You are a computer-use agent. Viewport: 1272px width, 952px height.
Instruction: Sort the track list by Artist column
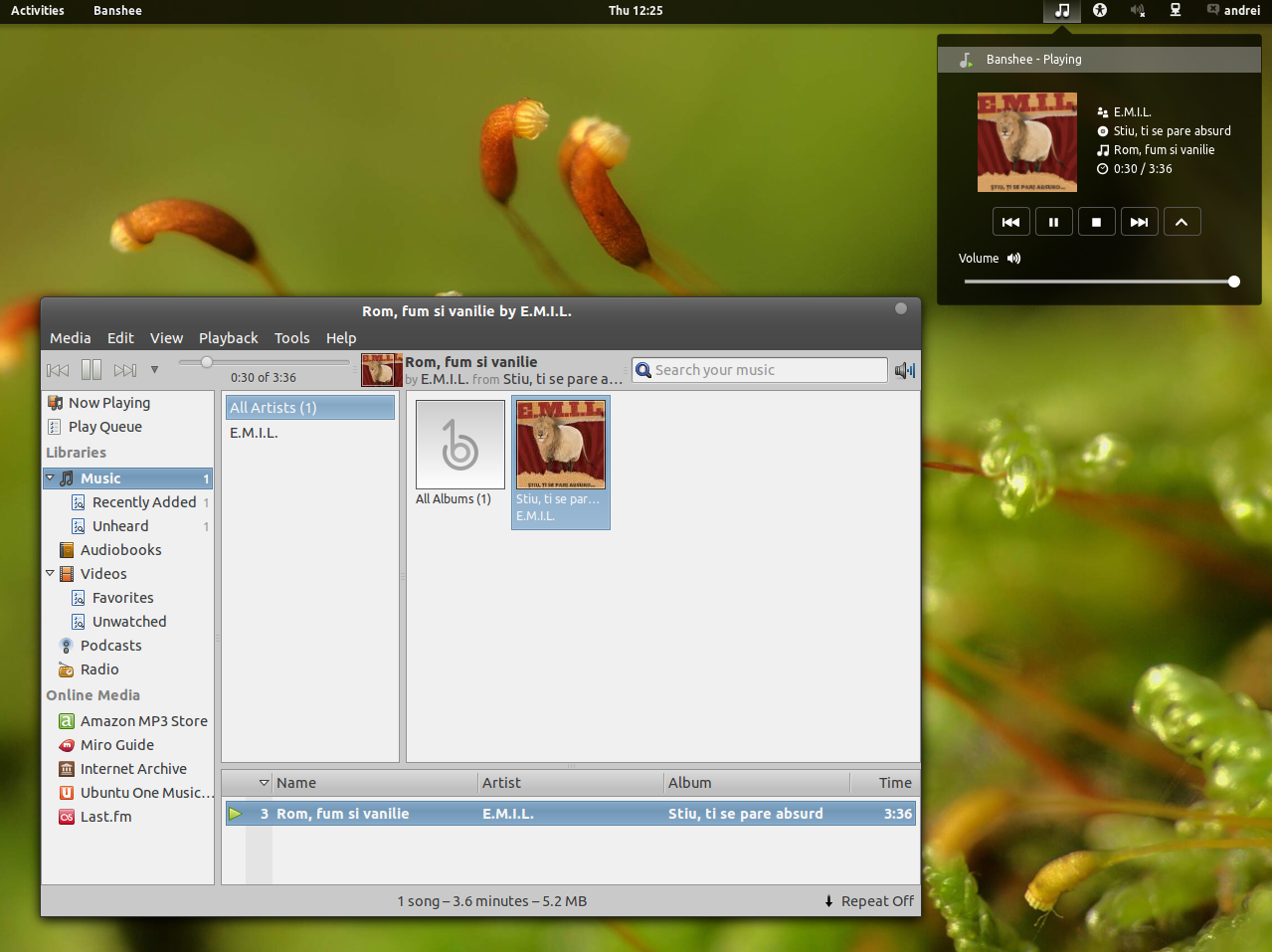pos(571,783)
